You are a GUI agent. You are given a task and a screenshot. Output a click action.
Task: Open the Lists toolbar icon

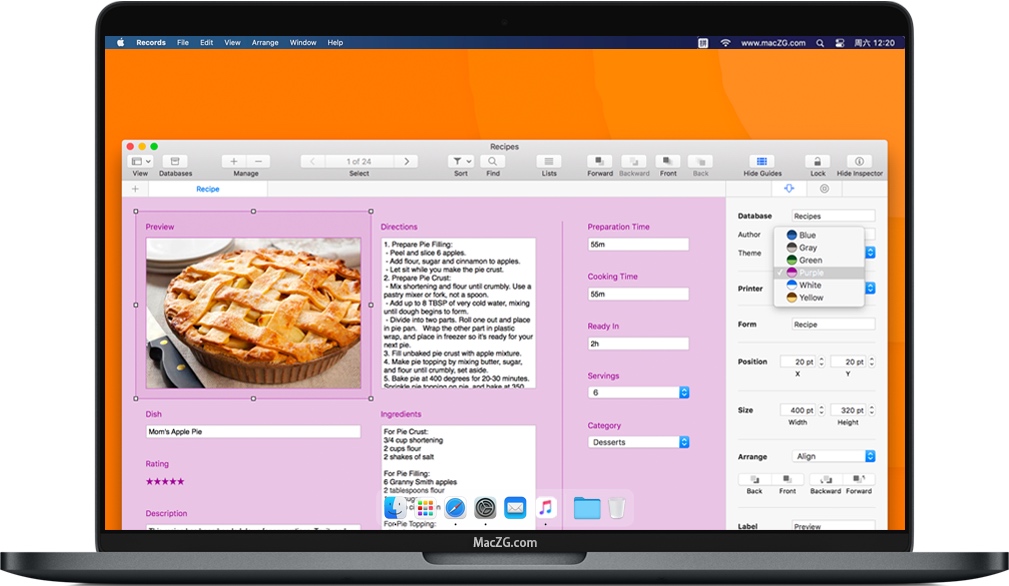[549, 161]
